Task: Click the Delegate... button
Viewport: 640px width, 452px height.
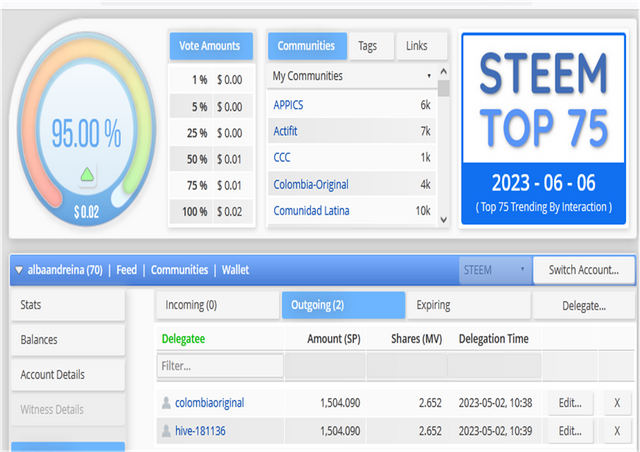Action: click(x=584, y=305)
